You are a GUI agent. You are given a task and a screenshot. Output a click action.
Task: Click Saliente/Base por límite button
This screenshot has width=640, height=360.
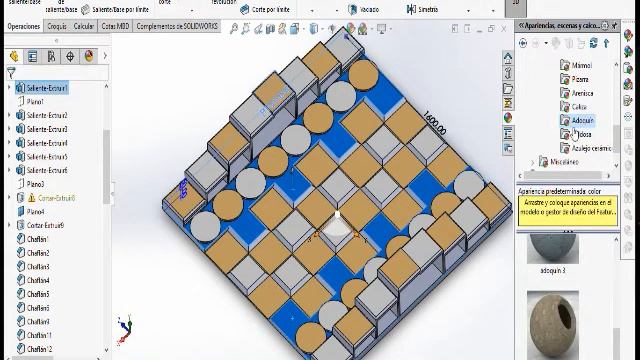point(115,9)
